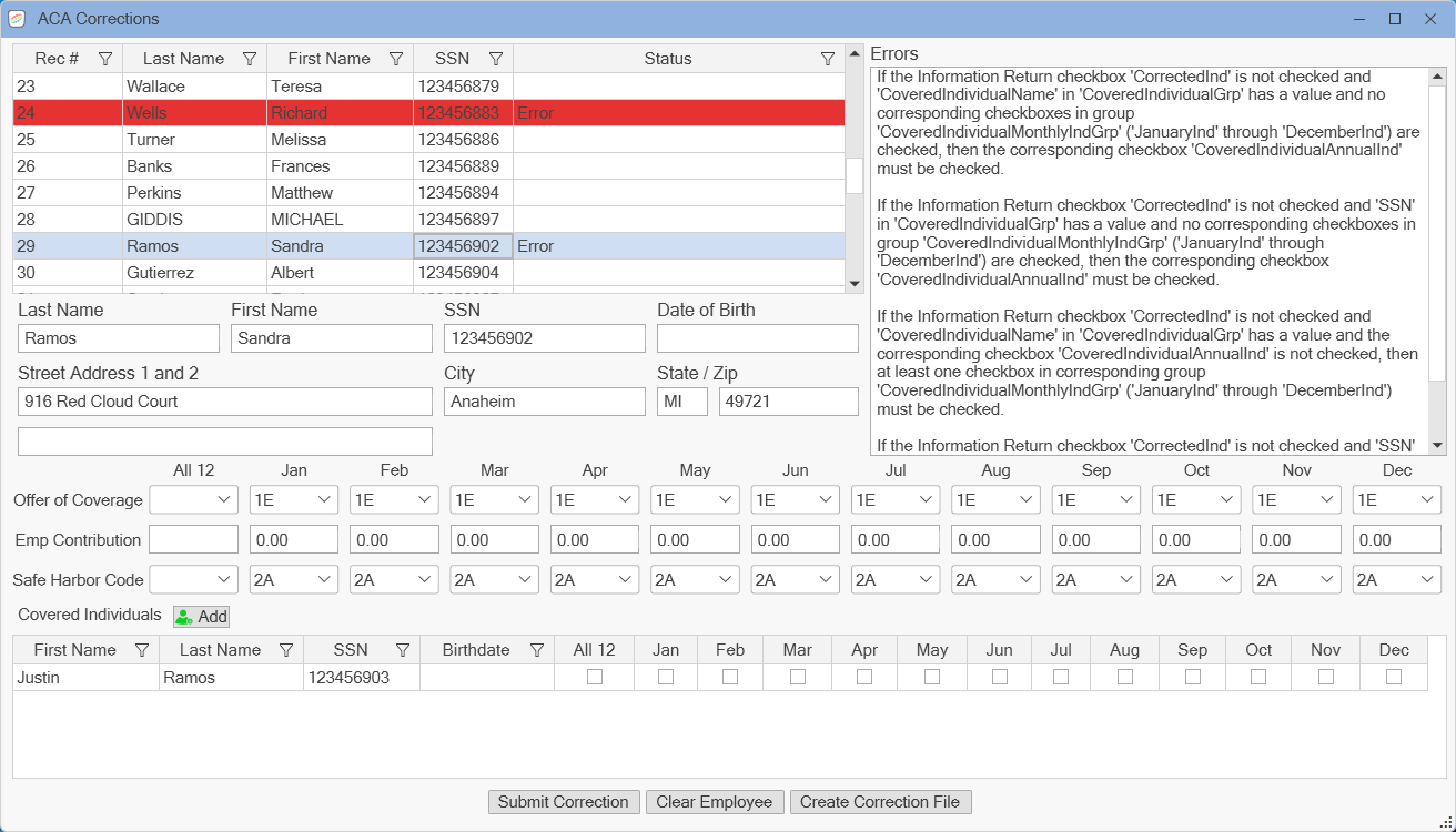Screen dimensions: 1456x832
Task: Open Offer of Coverage Jun dropdown
Action: click(x=795, y=500)
